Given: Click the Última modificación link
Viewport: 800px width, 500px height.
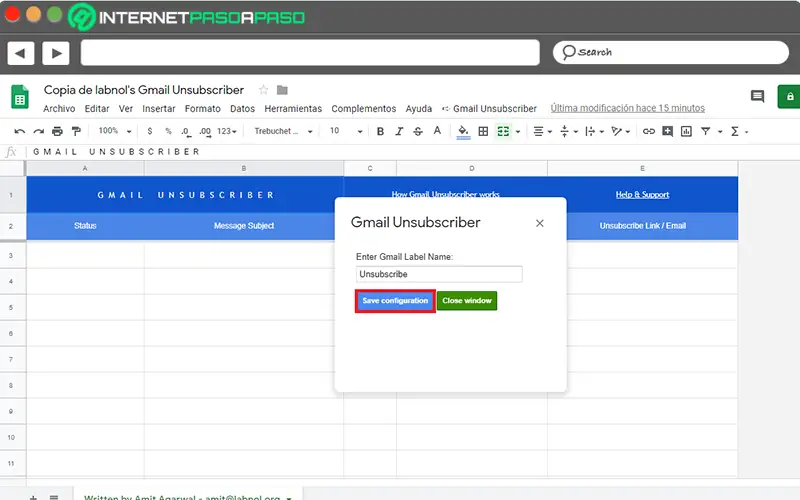Looking at the screenshot, I should 628,108.
